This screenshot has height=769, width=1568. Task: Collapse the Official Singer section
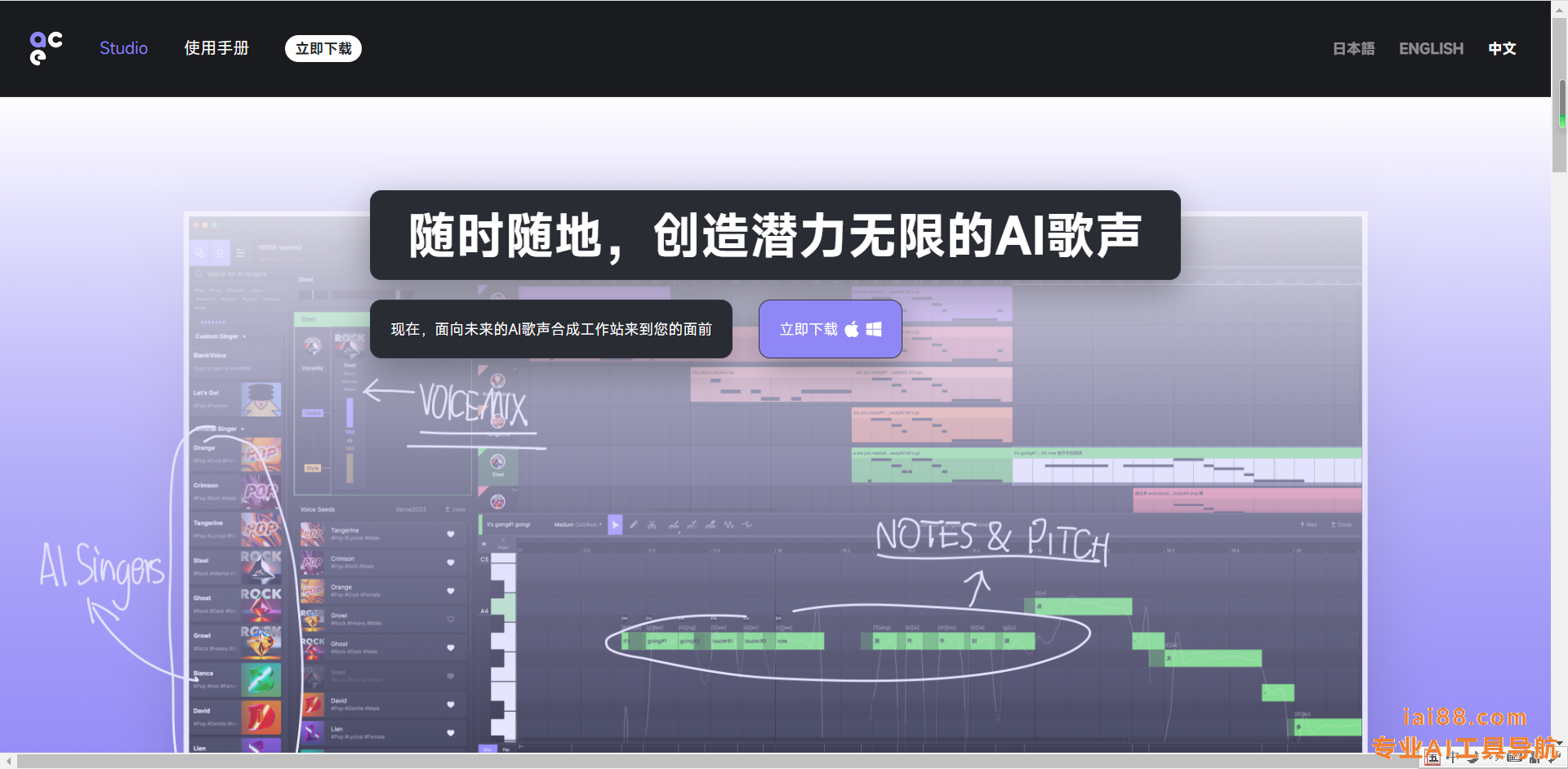pyautogui.click(x=243, y=429)
